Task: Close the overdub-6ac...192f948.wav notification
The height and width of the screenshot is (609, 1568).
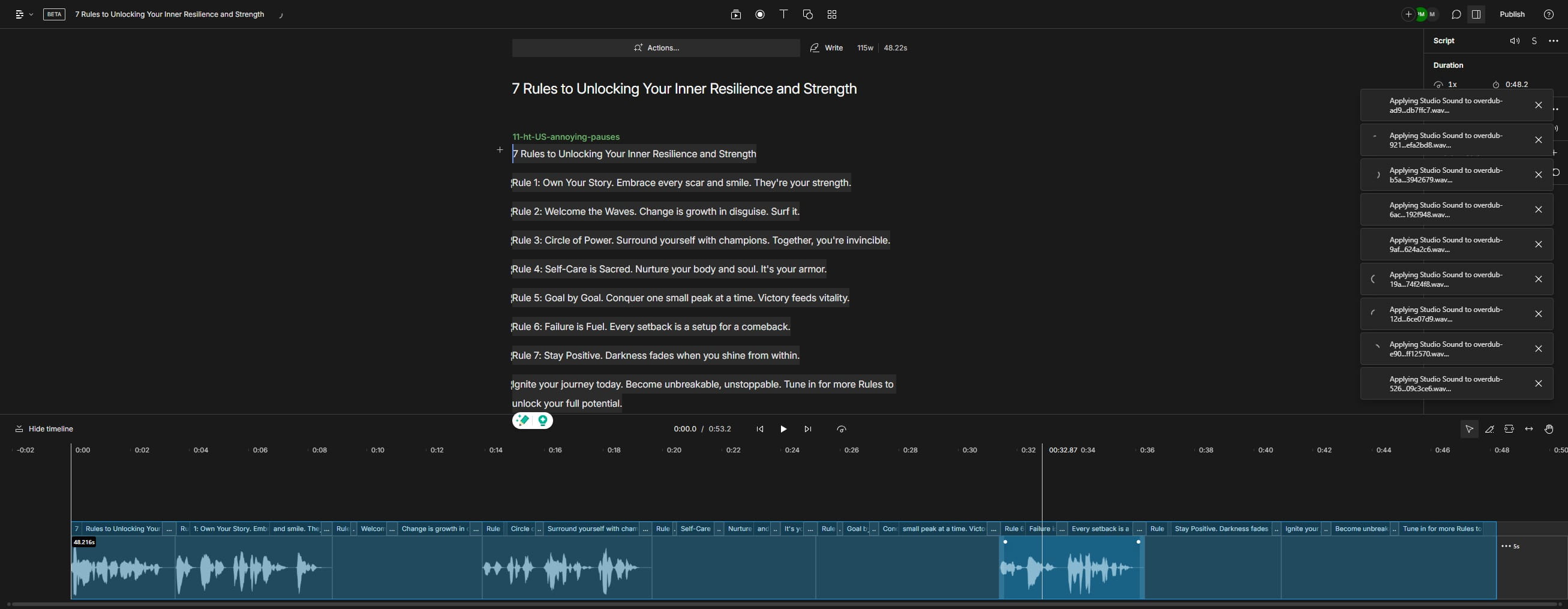Action: (1538, 209)
